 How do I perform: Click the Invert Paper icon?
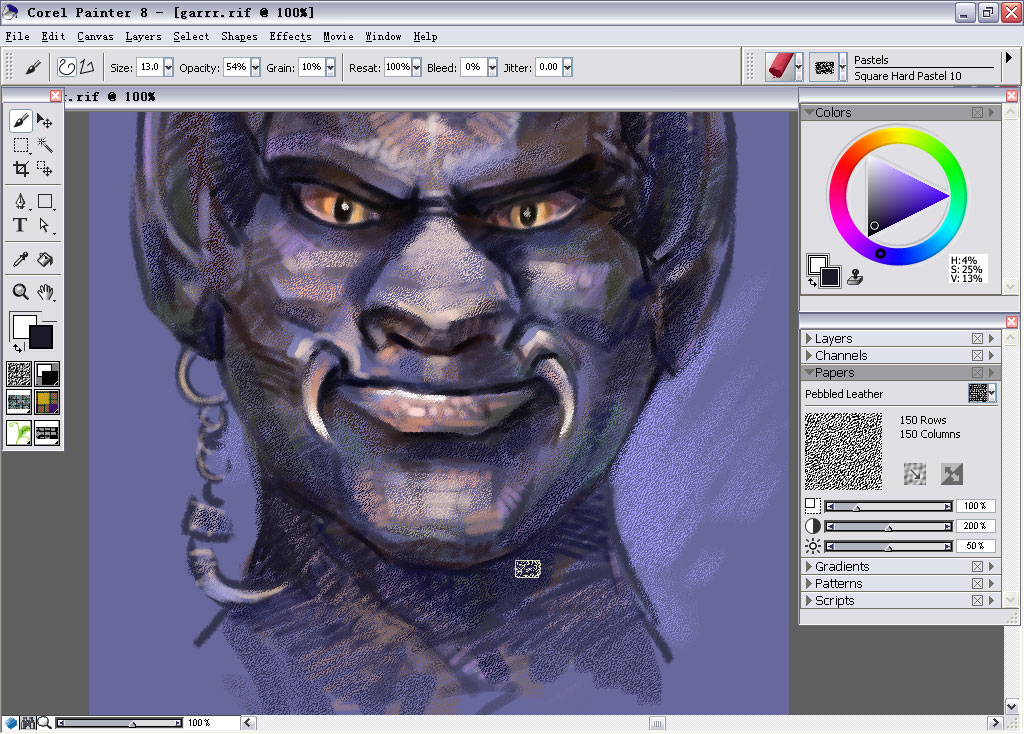(x=952, y=473)
